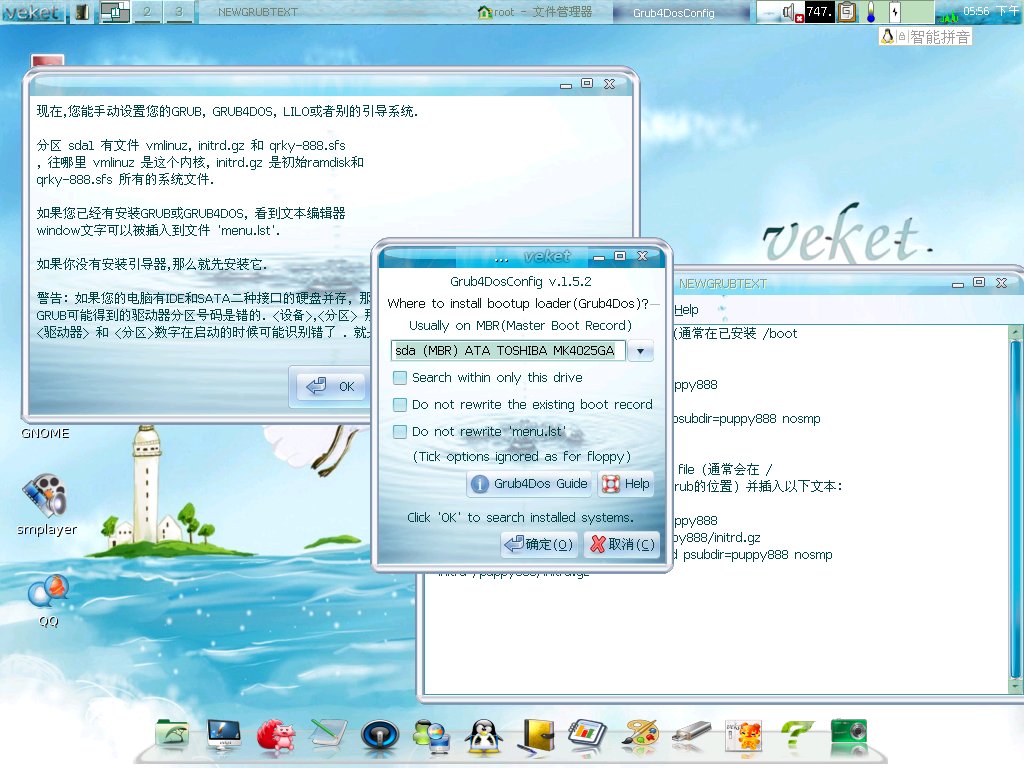This screenshot has height=768, width=1024.
Task: Launch the monitor display dock icon
Action: [x=224, y=734]
